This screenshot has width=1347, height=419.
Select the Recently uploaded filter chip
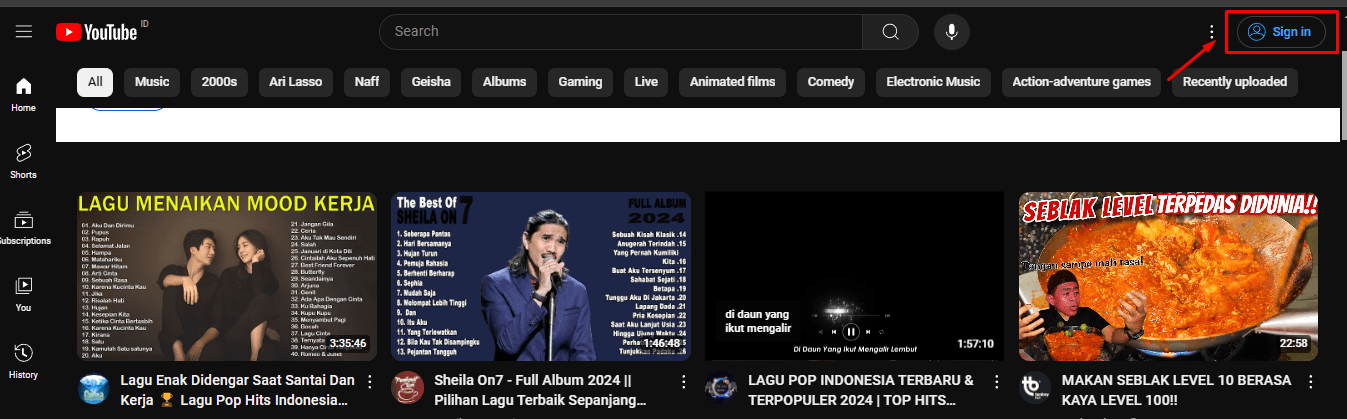1235,82
